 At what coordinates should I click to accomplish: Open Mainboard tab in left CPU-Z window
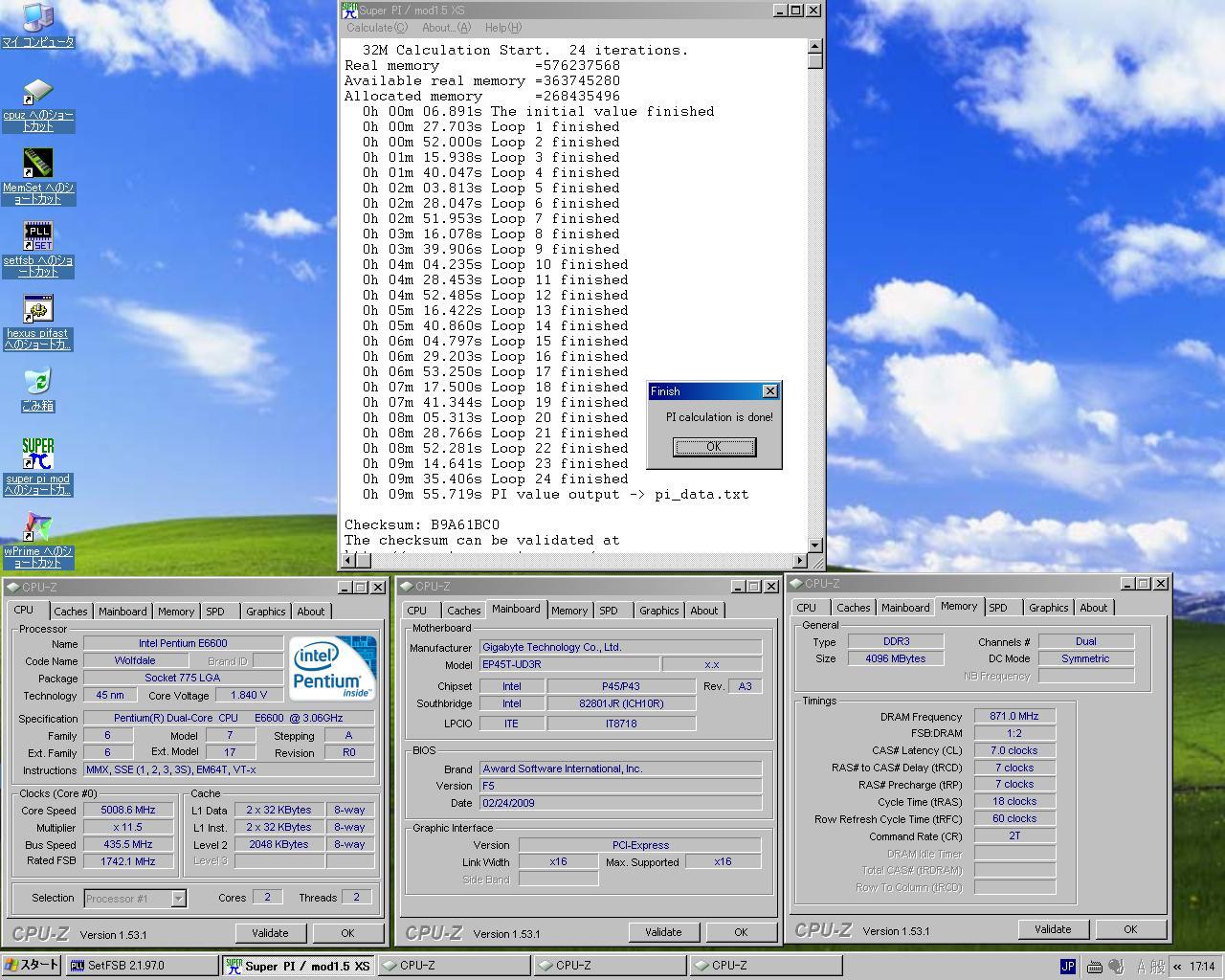(x=122, y=612)
